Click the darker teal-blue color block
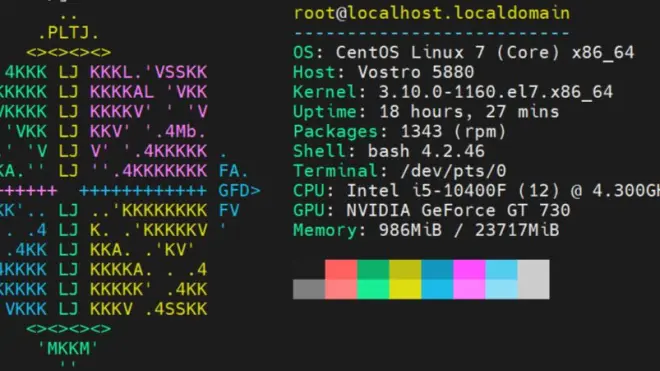 click(437, 270)
